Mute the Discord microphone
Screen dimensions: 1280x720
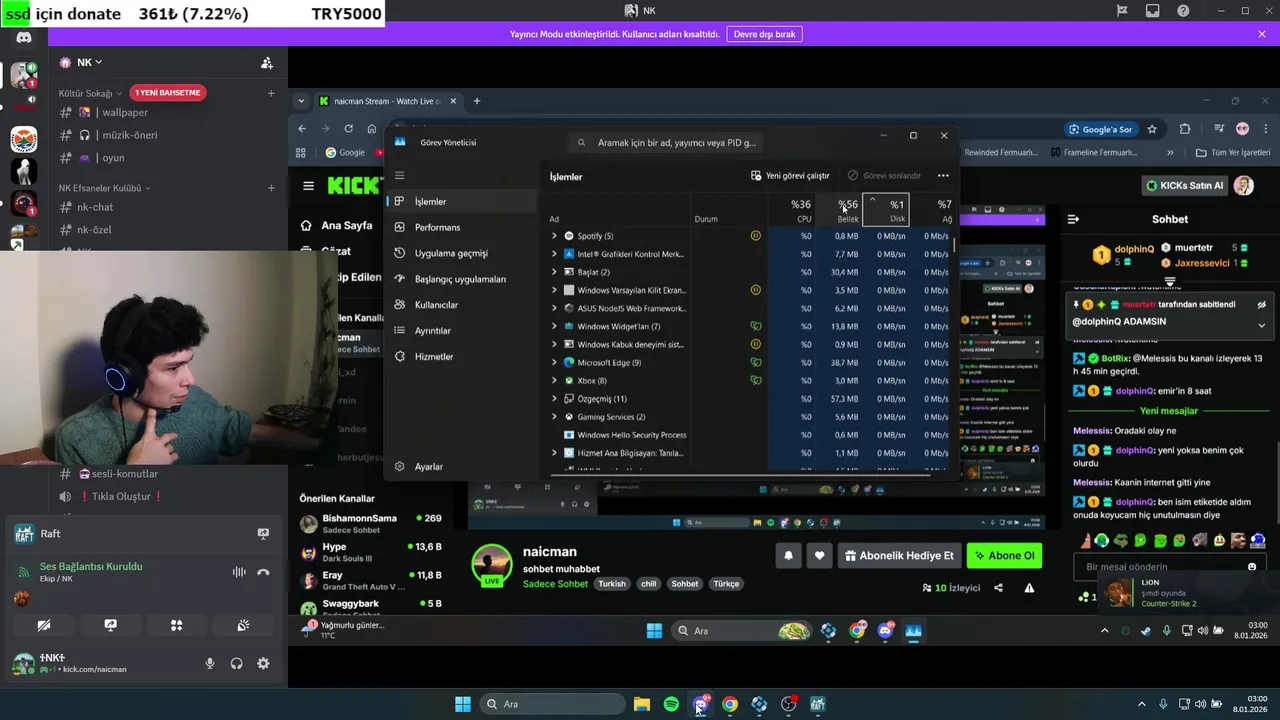point(210,663)
